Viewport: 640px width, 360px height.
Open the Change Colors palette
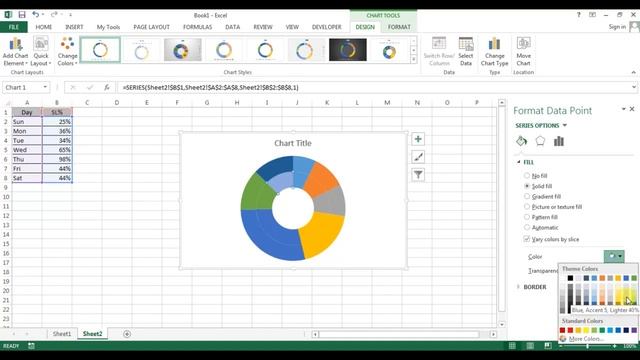[67, 51]
